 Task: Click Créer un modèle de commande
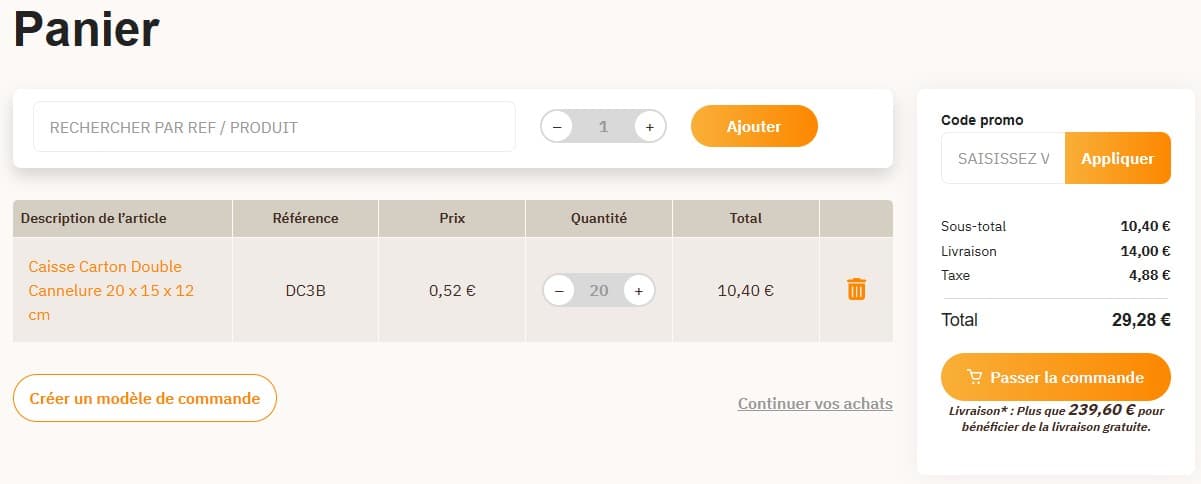(145, 398)
